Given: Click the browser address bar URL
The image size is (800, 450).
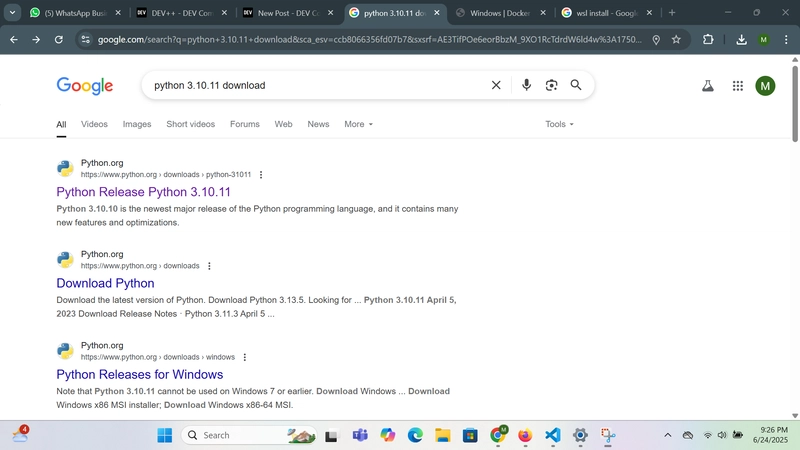Looking at the screenshot, I should coord(369,39).
